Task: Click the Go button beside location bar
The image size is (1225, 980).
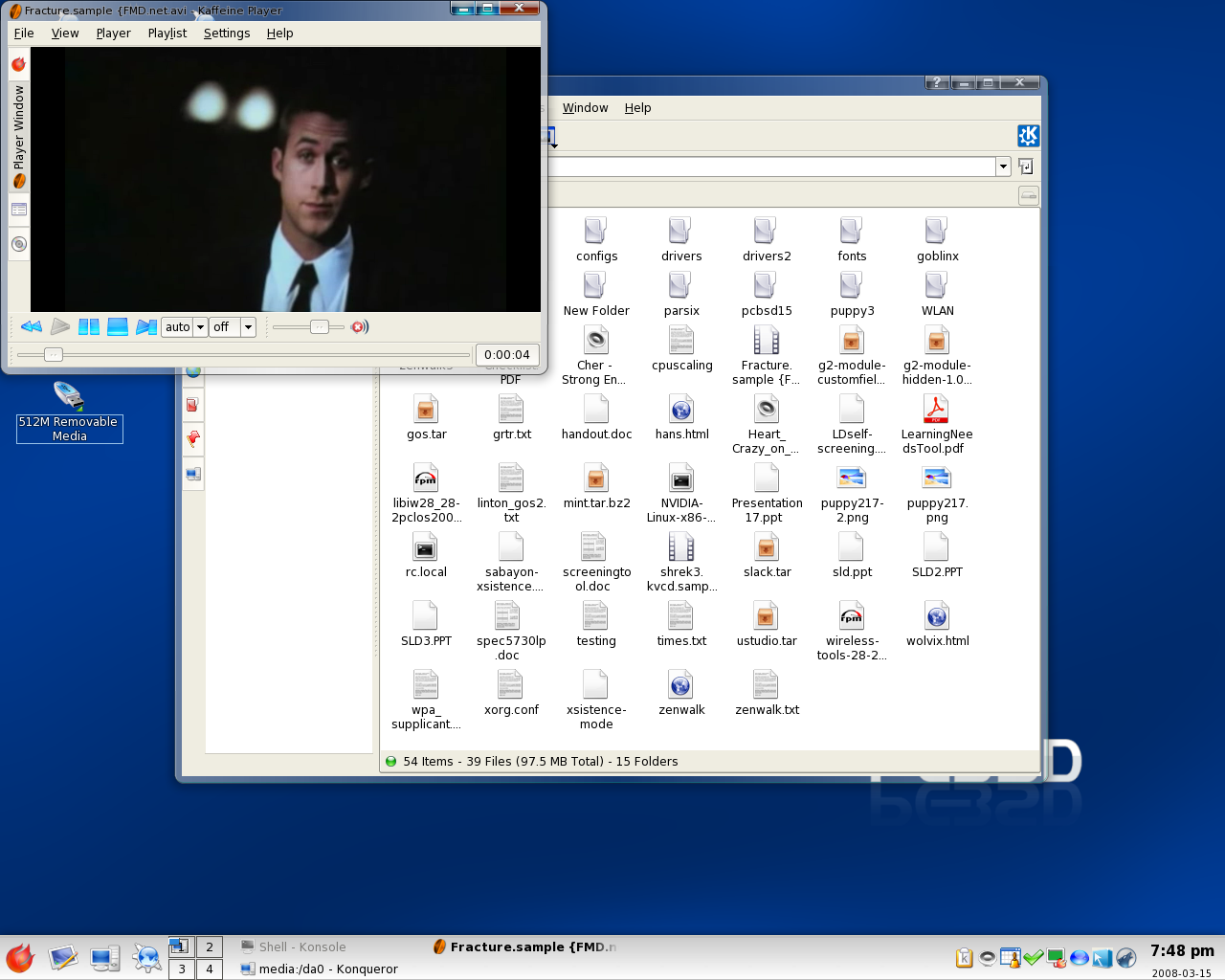Action: (1026, 167)
